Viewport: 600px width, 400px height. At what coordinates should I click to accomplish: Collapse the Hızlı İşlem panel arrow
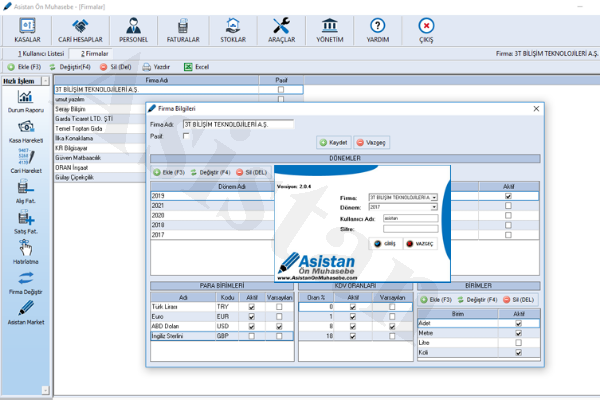click(x=45, y=81)
